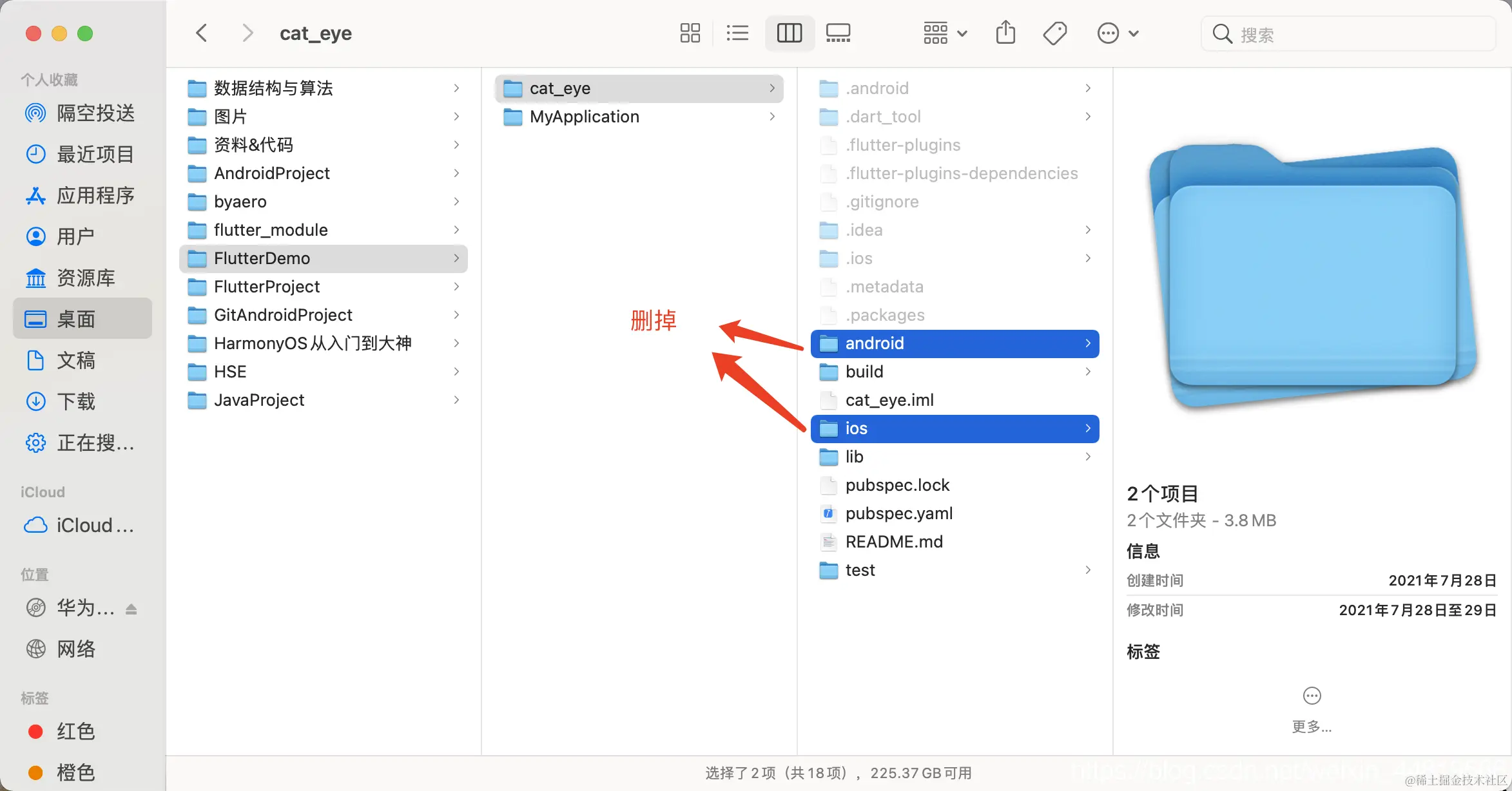The image size is (1512, 791).
Task: Click the forward navigation arrow
Action: coord(247,33)
